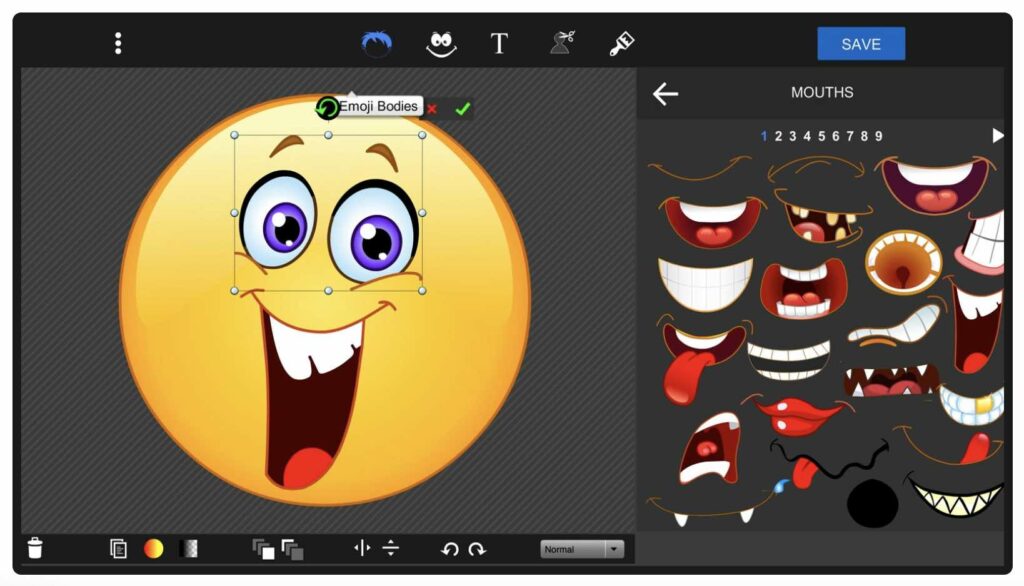Flip the selection horizontally

pyautogui.click(x=362, y=547)
